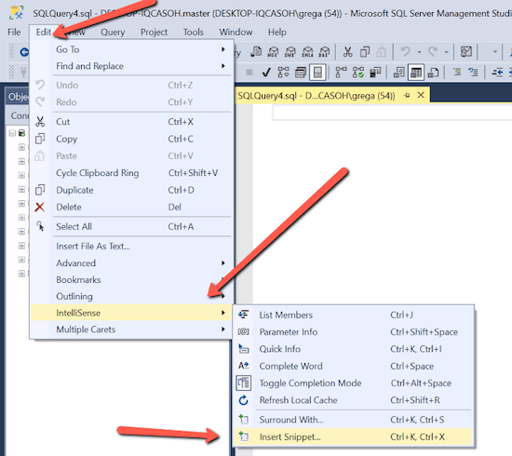
Task: Select Insert File As Text...
Action: point(131,246)
